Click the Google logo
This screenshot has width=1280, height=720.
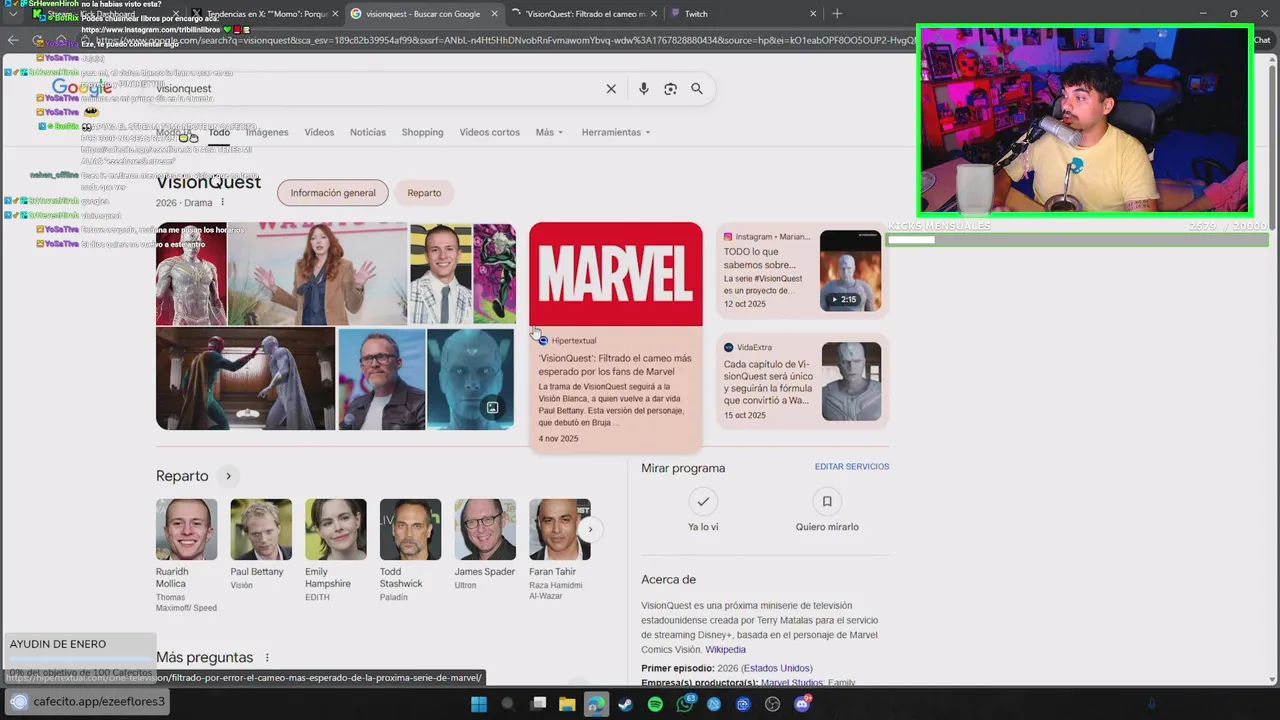point(82,88)
